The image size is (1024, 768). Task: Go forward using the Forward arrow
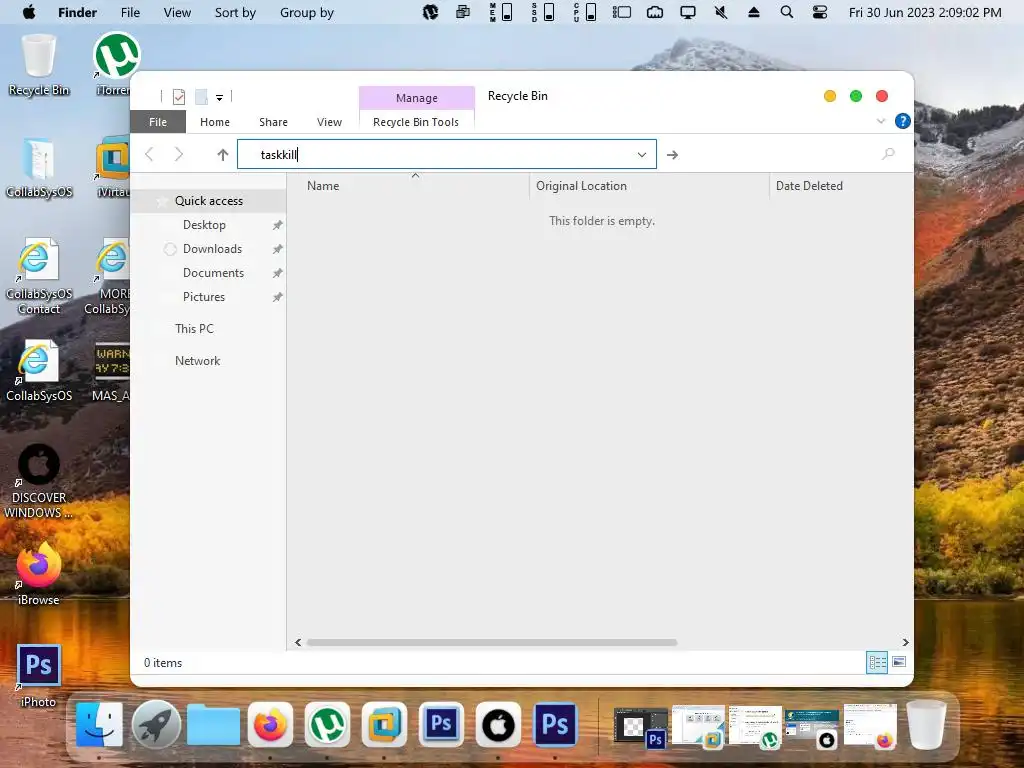(179, 154)
